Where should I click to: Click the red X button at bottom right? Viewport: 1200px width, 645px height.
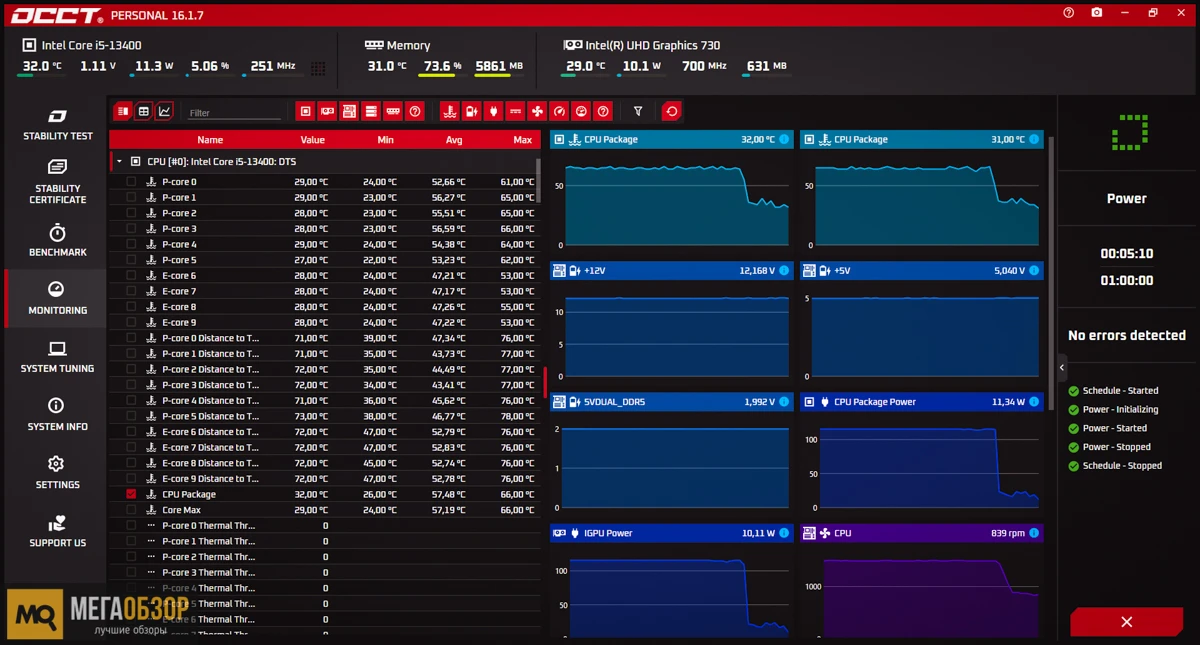click(1126, 622)
